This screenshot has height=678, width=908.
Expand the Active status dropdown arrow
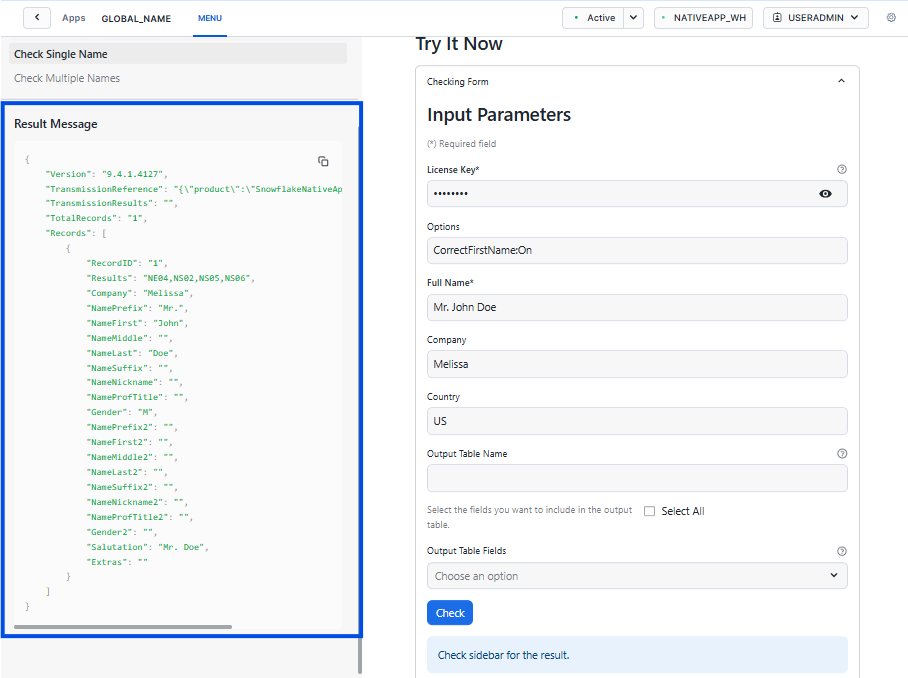click(634, 17)
